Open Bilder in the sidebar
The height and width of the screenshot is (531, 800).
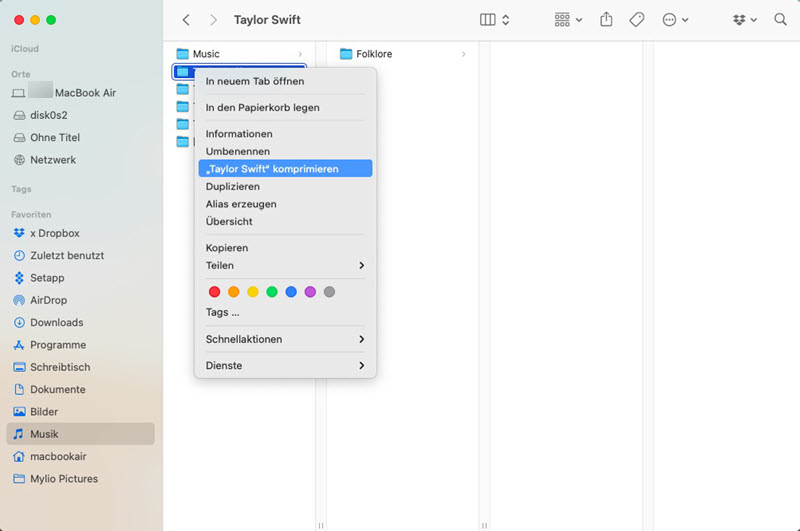pyautogui.click(x=80, y=412)
